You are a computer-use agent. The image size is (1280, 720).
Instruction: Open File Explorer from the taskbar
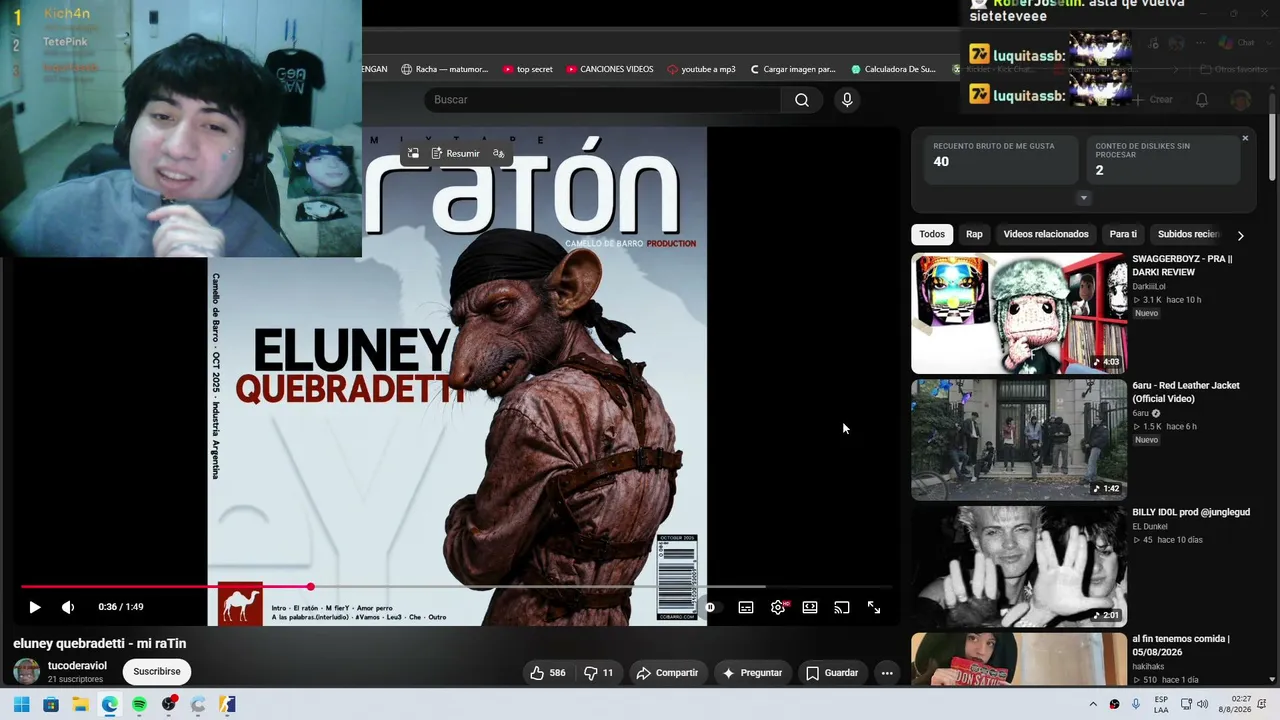click(x=80, y=704)
